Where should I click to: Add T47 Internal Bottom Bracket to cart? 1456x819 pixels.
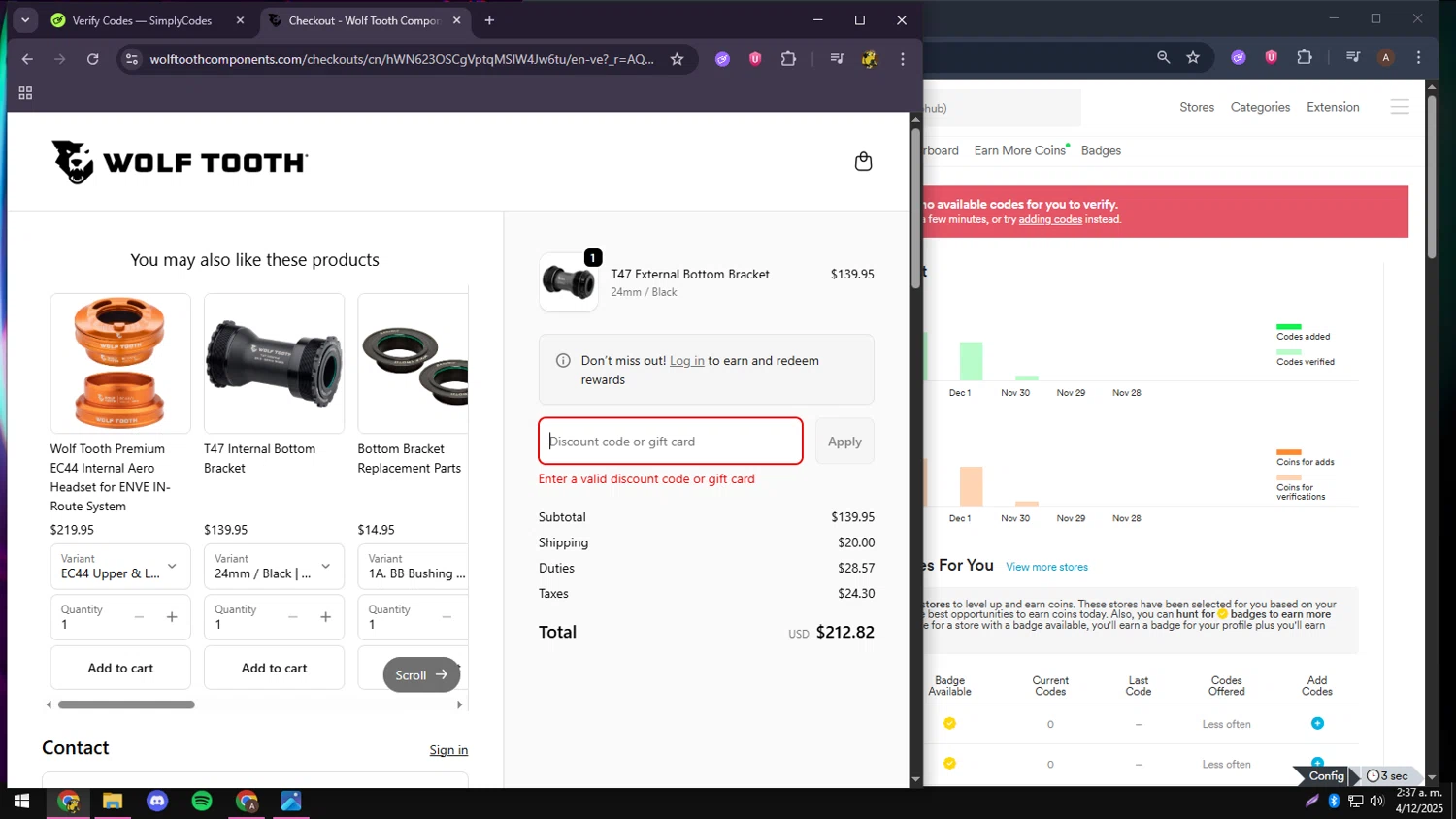coord(275,668)
